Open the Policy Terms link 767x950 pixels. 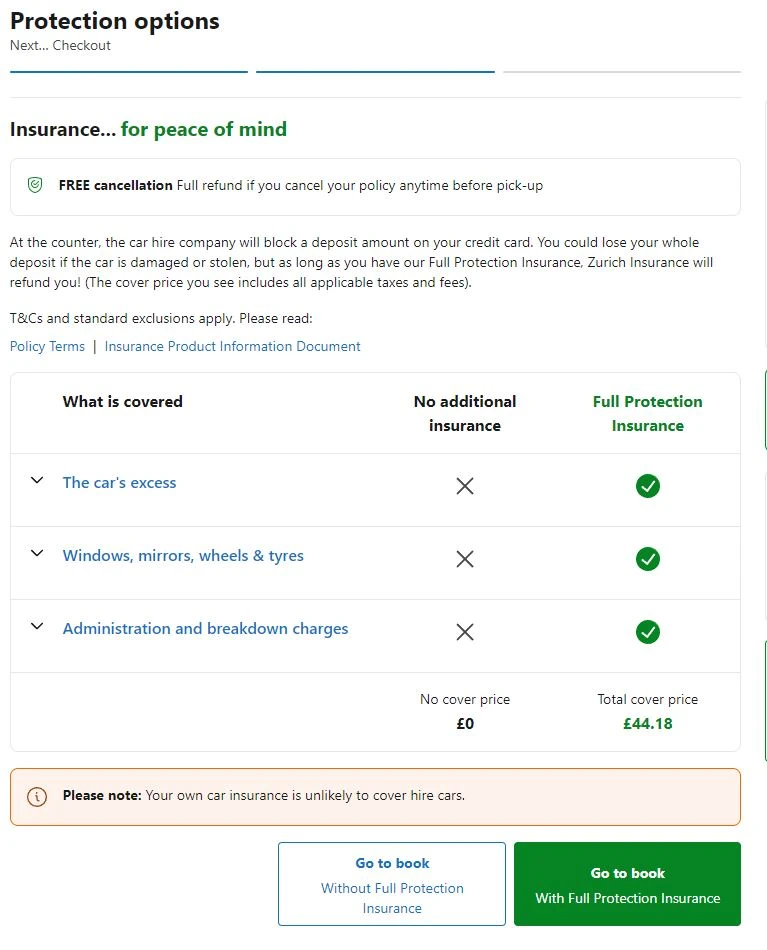47,346
